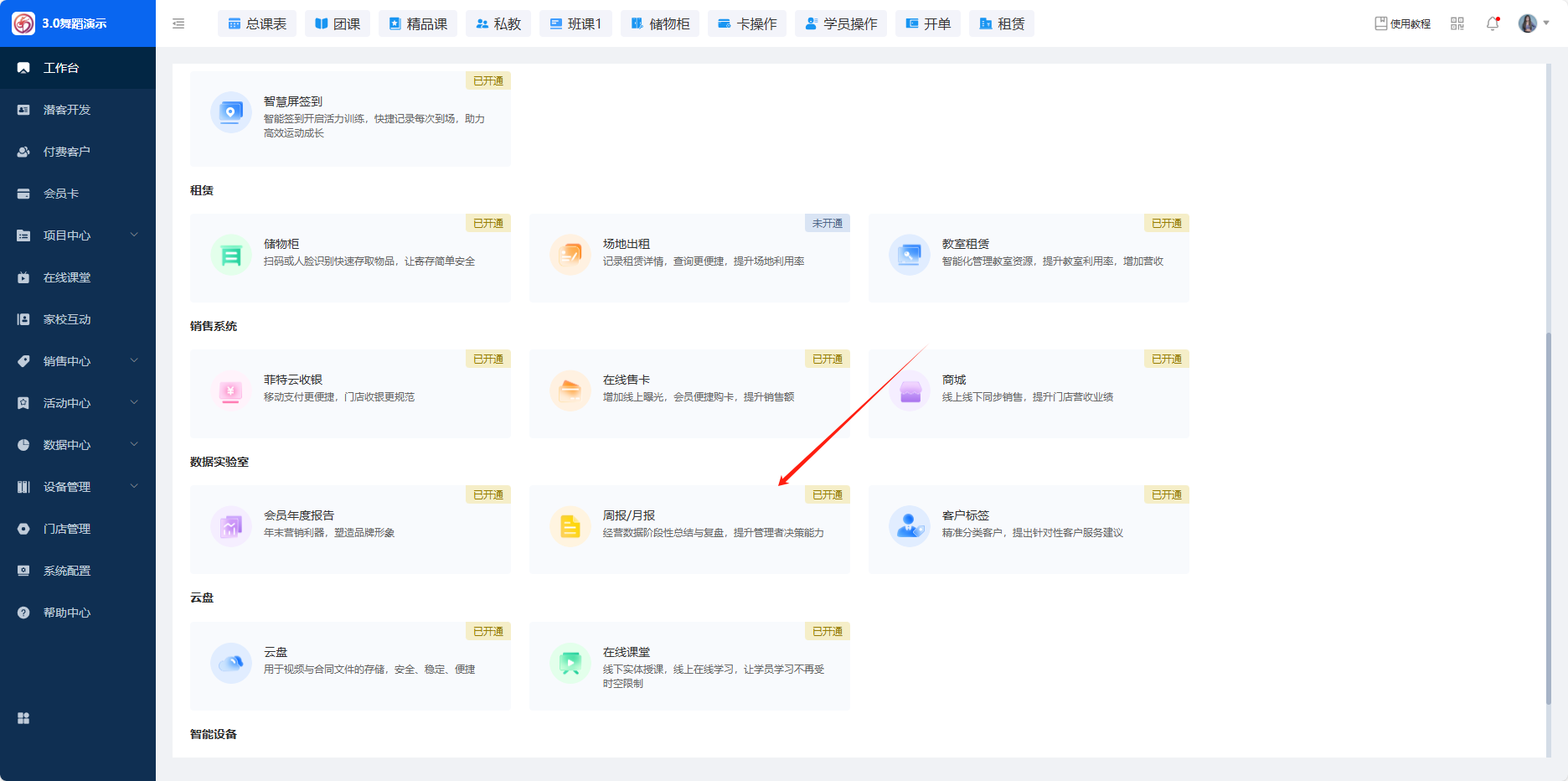Image resolution: width=1568 pixels, height=781 pixels.
Task: Go to 会员卡 in the sidebar
Action: (61, 194)
